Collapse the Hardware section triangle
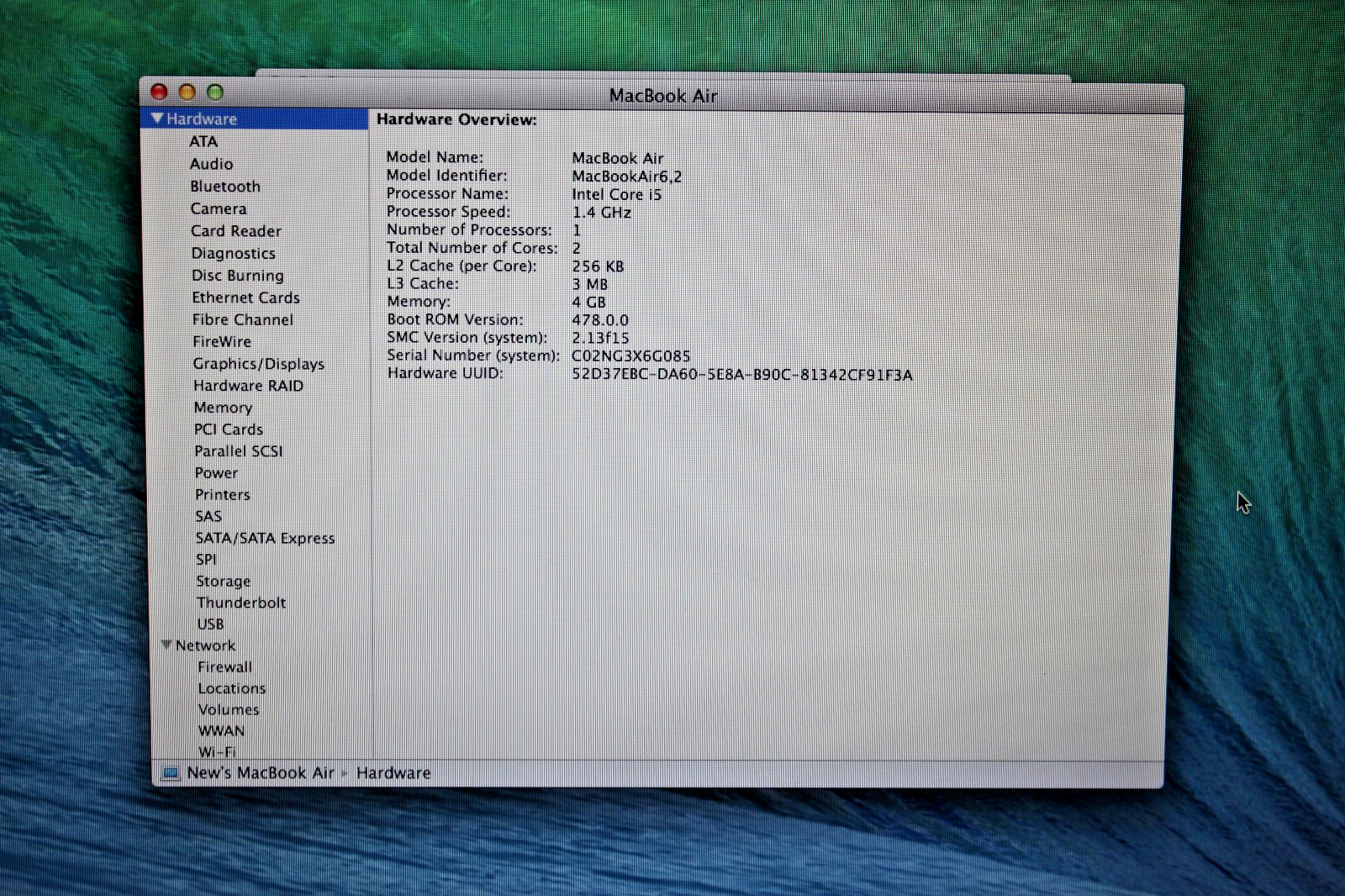This screenshot has height=896, width=1345. pos(157,119)
